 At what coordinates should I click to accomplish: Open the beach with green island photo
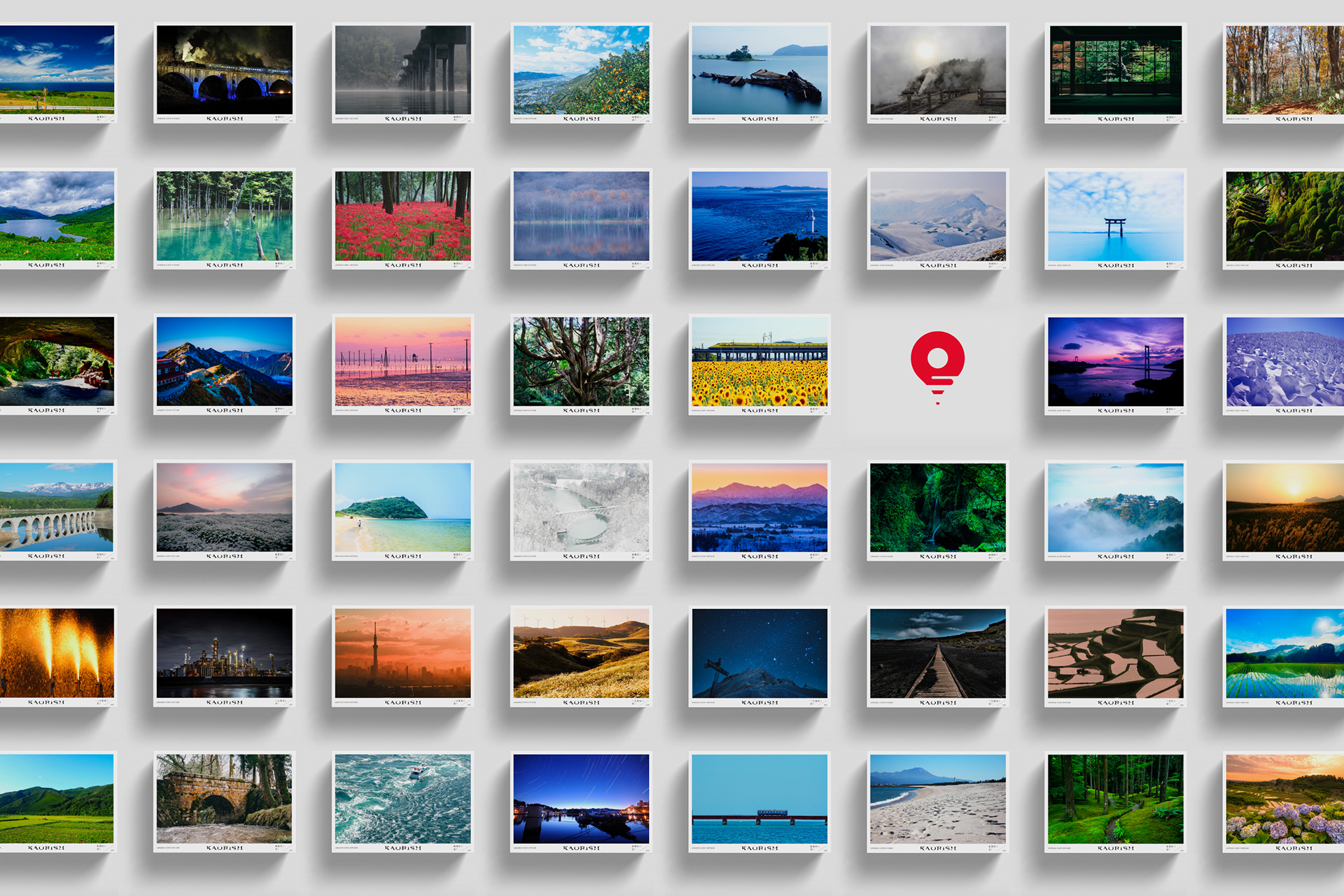click(x=402, y=507)
